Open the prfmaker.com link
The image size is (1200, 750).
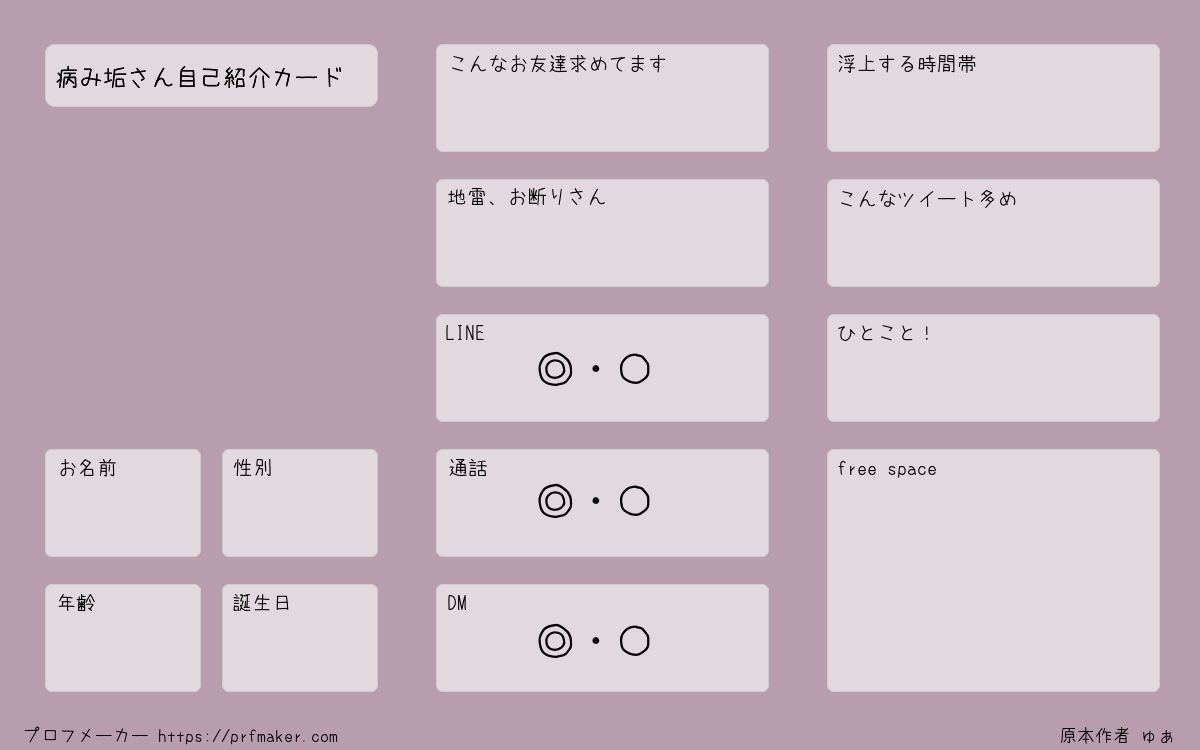coord(248,737)
